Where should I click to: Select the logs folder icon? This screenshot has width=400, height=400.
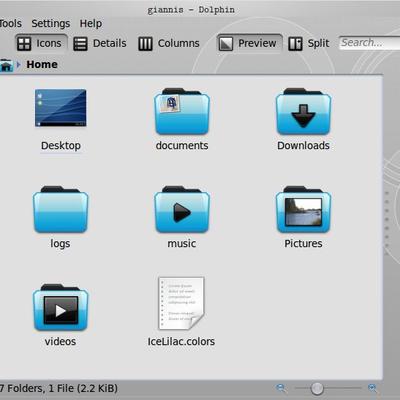tap(60, 209)
